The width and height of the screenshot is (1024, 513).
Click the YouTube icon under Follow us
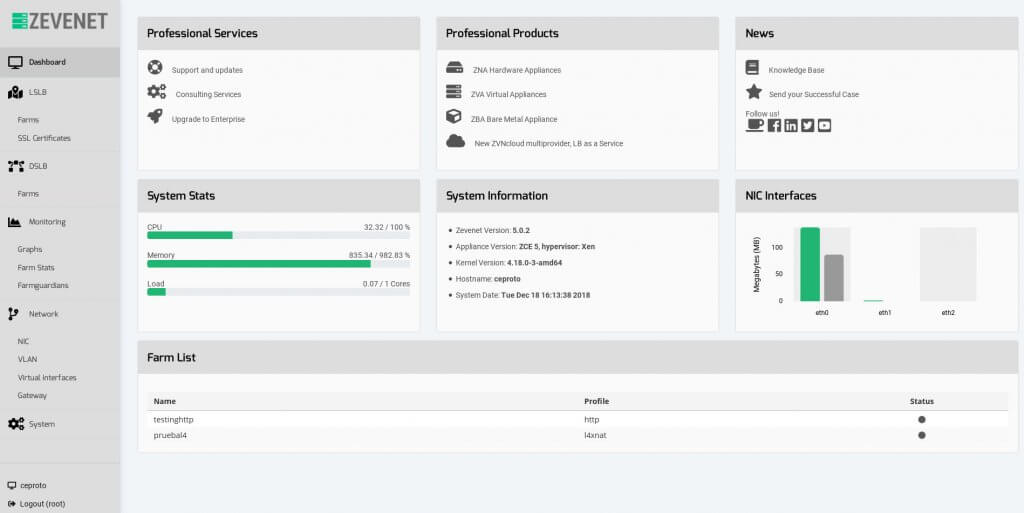click(824, 125)
